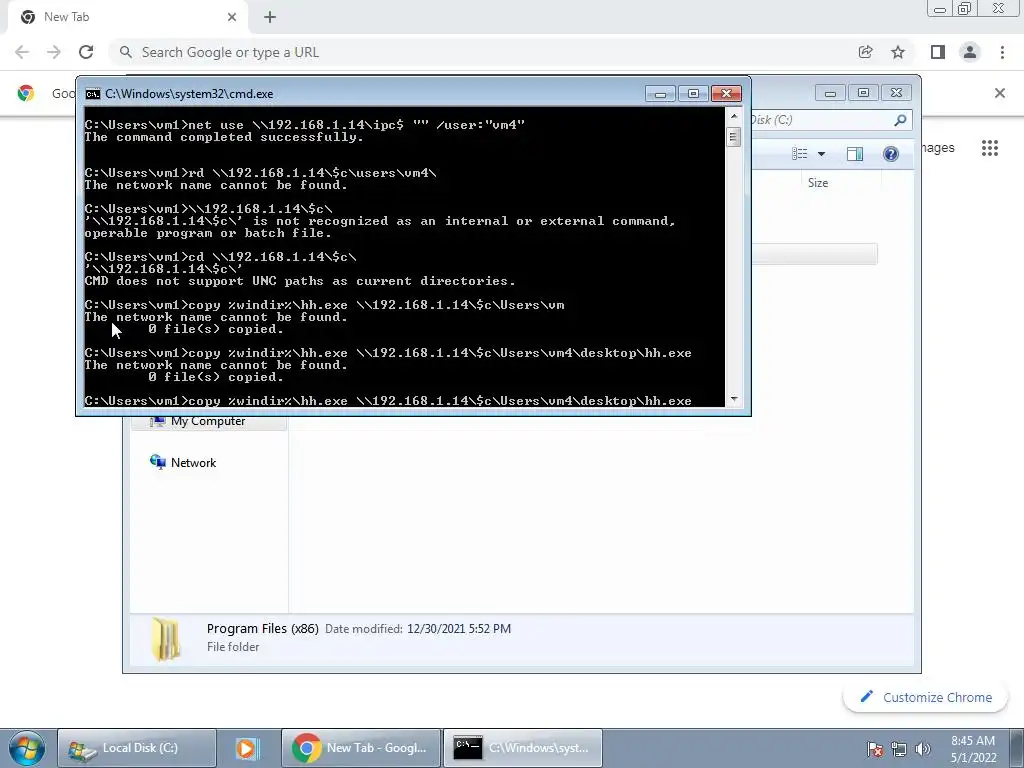
Task: Click the Chrome forward arrow button
Action: (54, 52)
